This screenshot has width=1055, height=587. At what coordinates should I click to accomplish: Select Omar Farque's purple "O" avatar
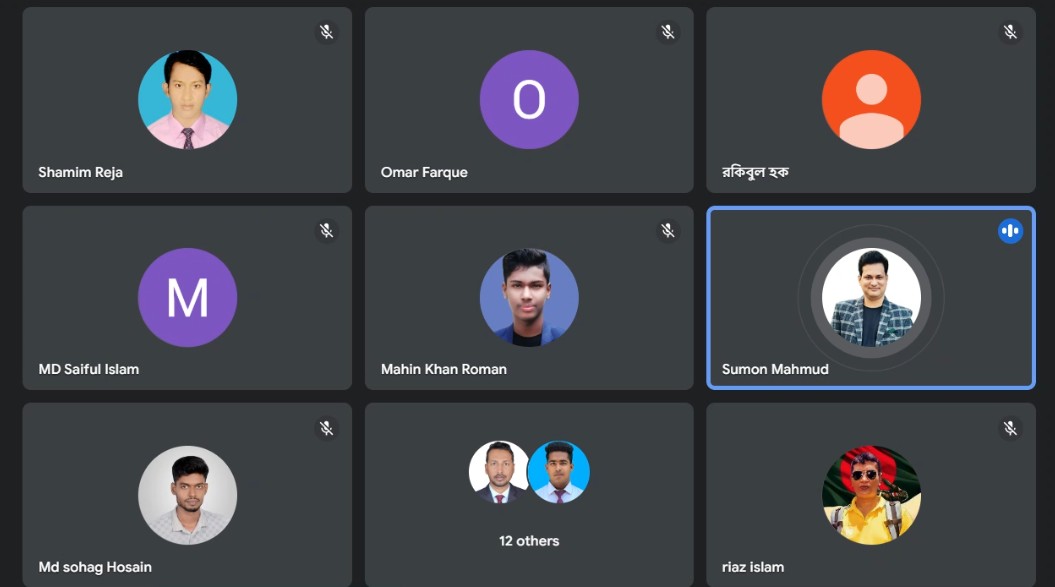pos(529,100)
